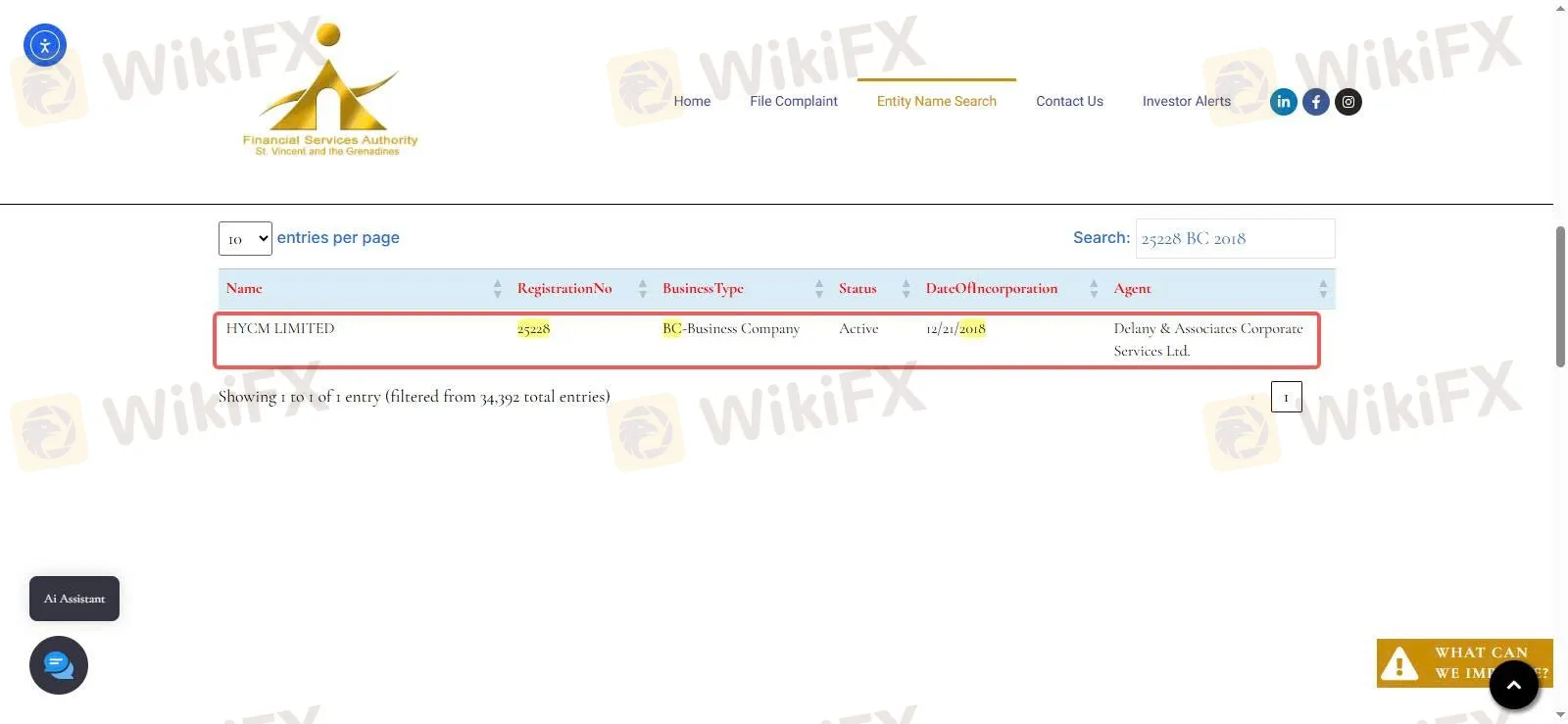Click the warning triangle feedback banner
Viewport: 1568px width, 724px height.
1464,663
